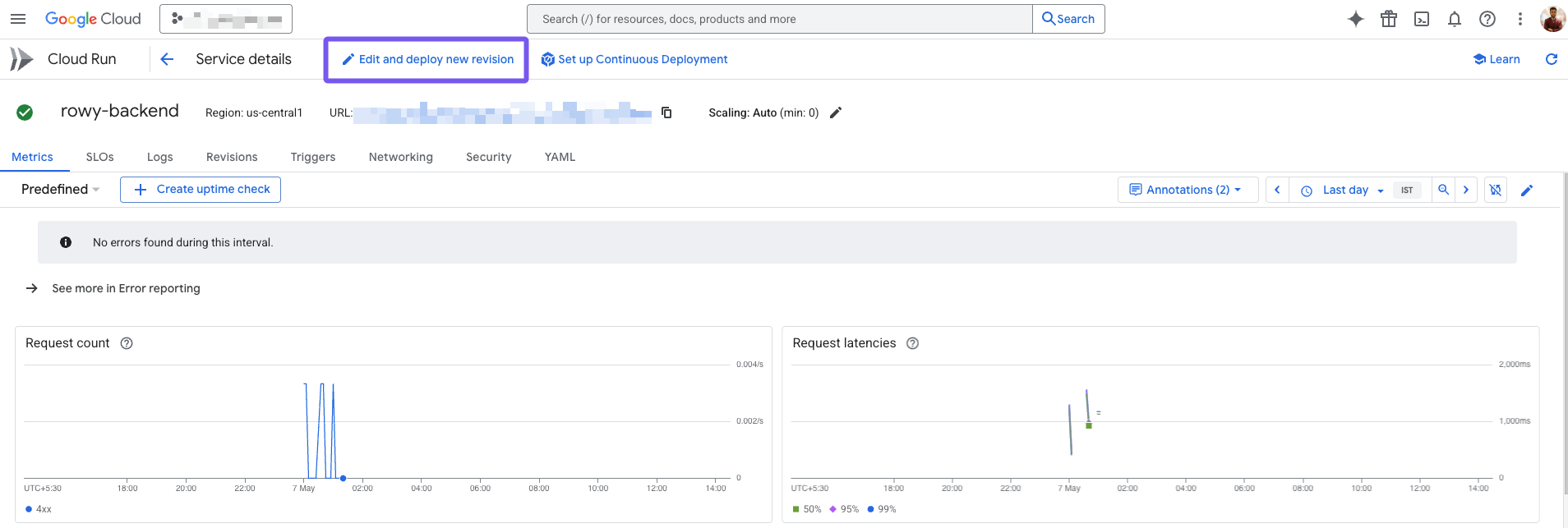Edit scaling with the pencil icon
Viewport: 1568px width, 528px height.
tap(836, 112)
